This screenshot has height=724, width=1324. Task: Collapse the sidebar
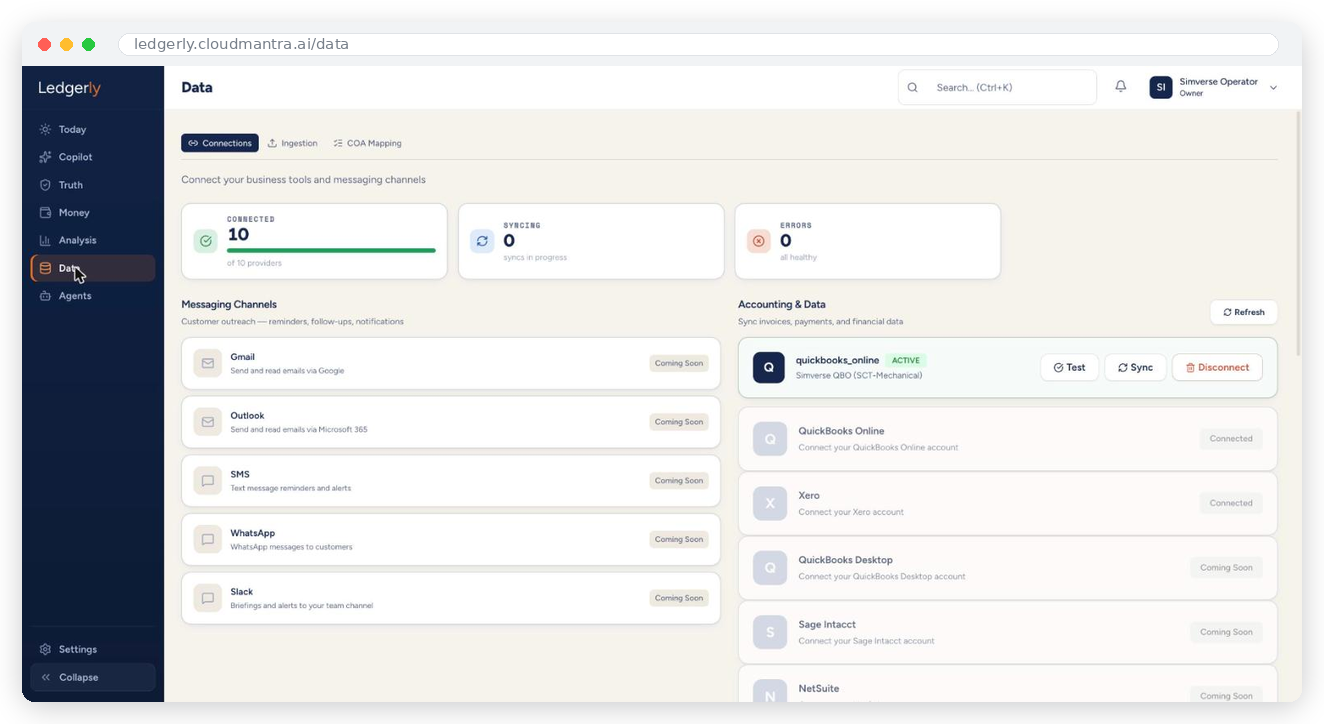[x=93, y=677]
